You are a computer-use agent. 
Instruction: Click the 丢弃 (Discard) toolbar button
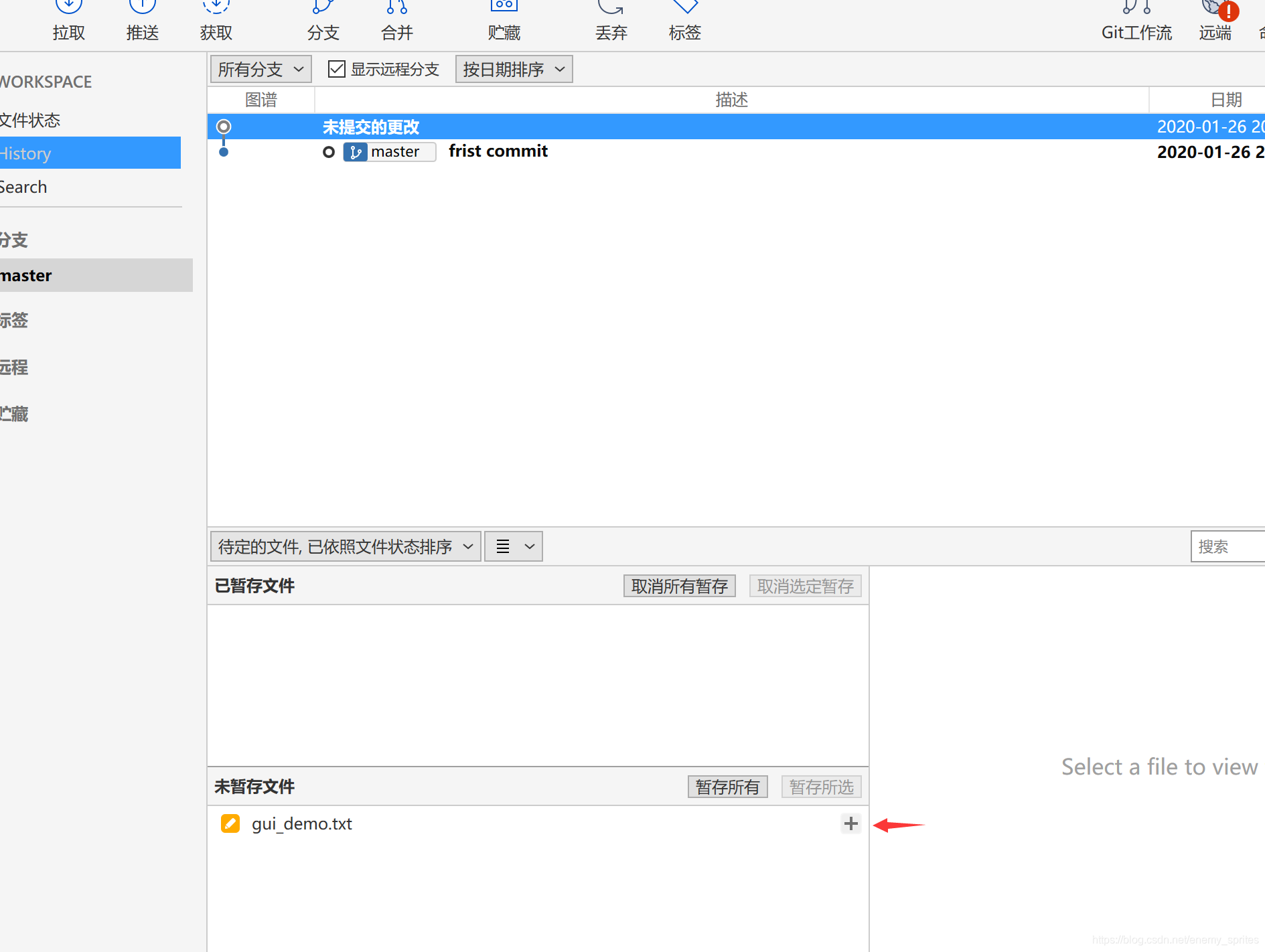pyautogui.click(x=611, y=20)
